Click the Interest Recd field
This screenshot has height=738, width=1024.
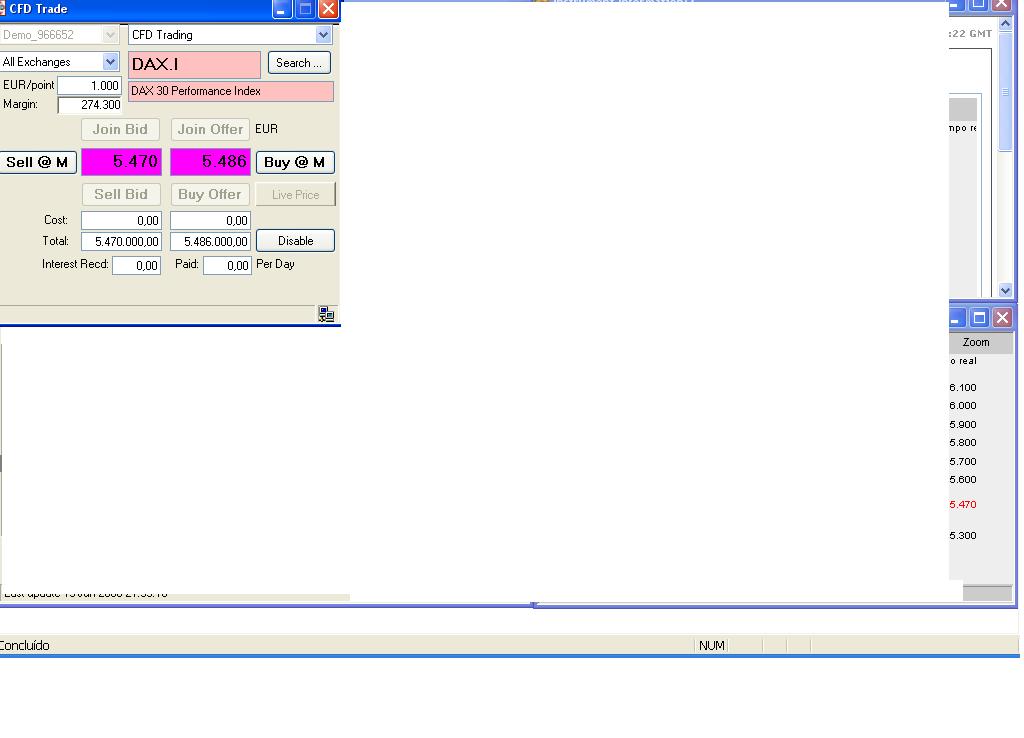click(136, 265)
